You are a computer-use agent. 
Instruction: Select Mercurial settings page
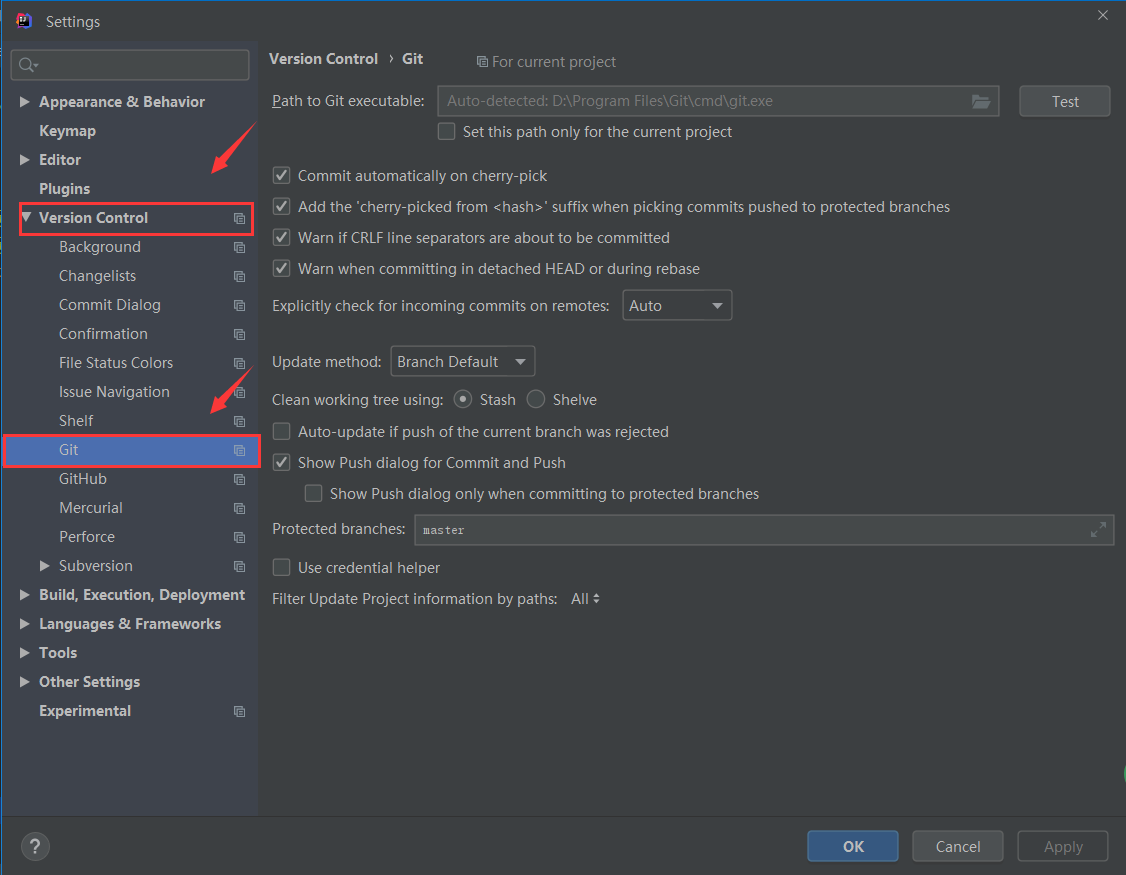pyautogui.click(x=90, y=508)
